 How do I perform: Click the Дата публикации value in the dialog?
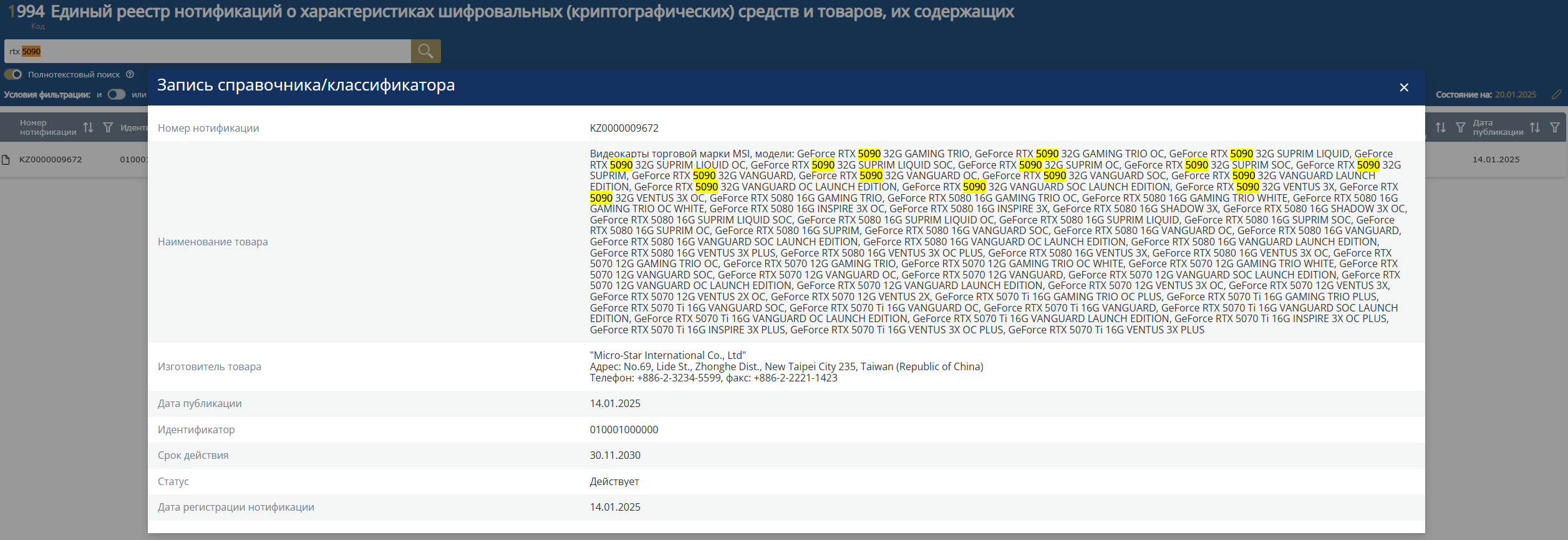click(x=615, y=403)
